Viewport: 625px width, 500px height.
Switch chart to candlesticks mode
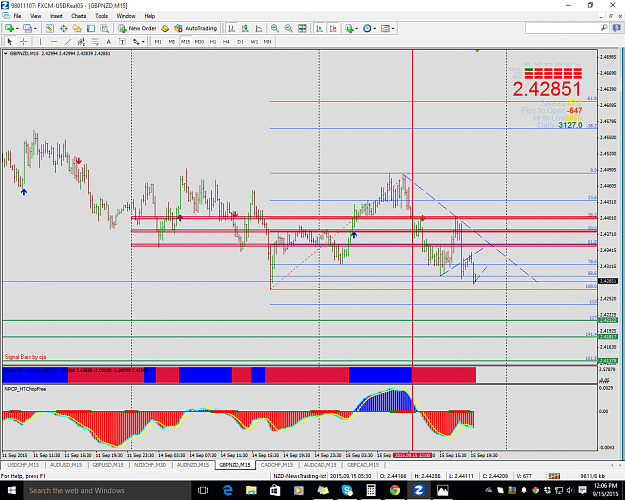245,28
